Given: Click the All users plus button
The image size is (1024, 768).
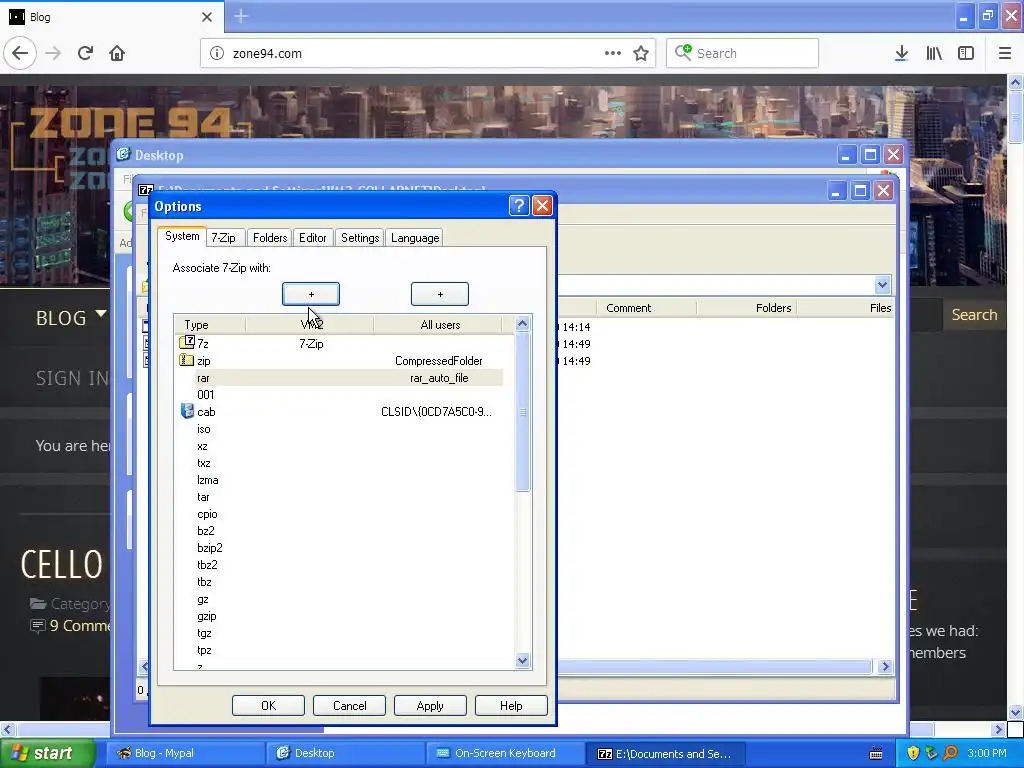Looking at the screenshot, I should (x=440, y=294).
